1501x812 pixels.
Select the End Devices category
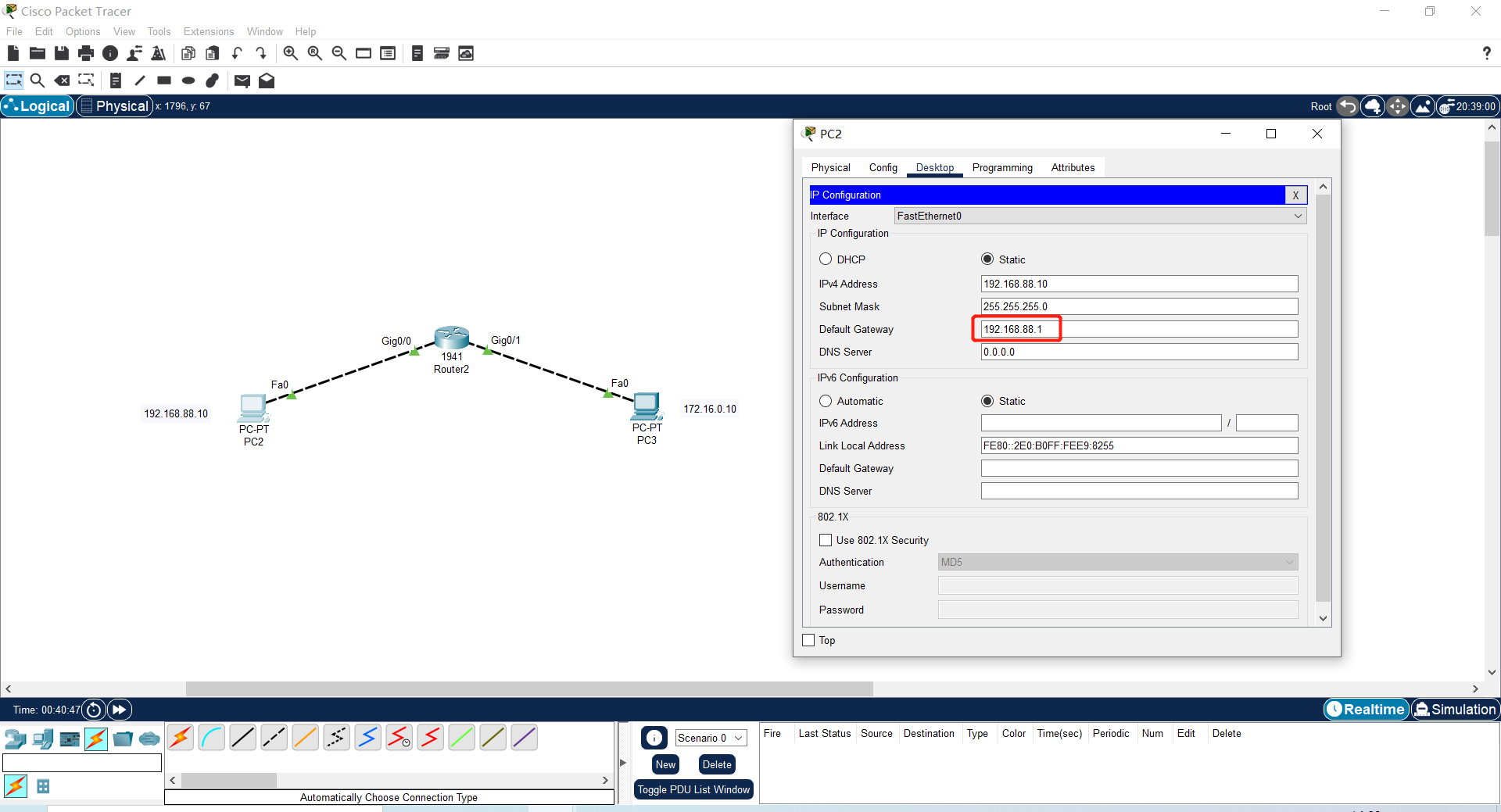42,739
